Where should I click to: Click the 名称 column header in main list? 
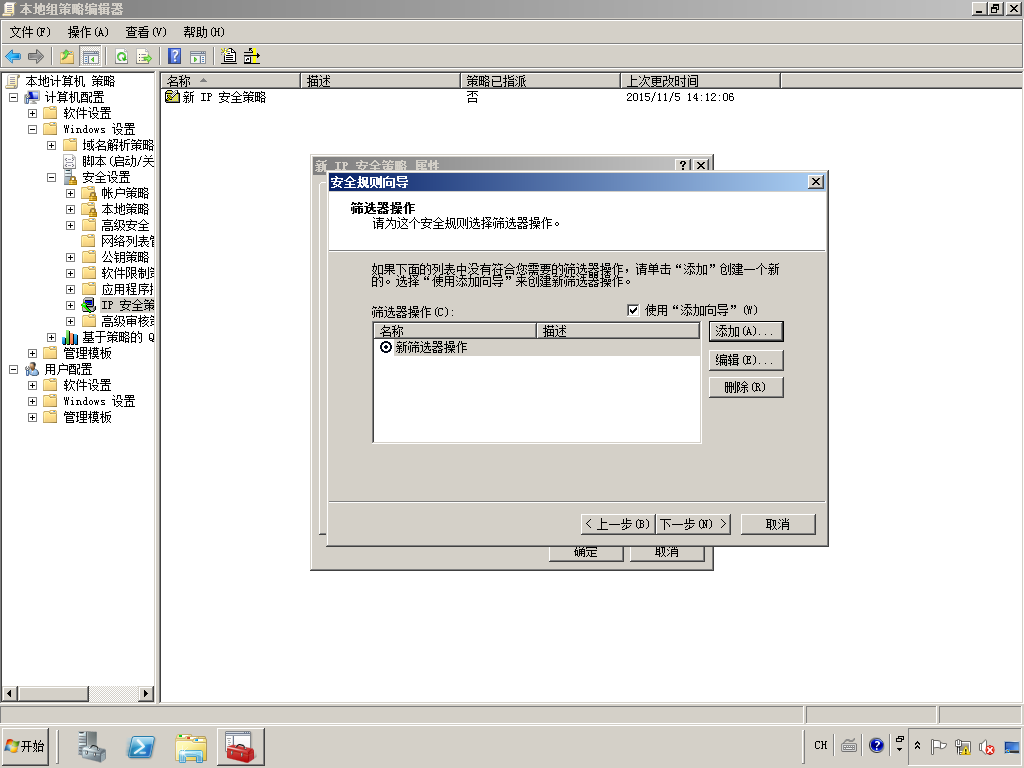click(231, 81)
